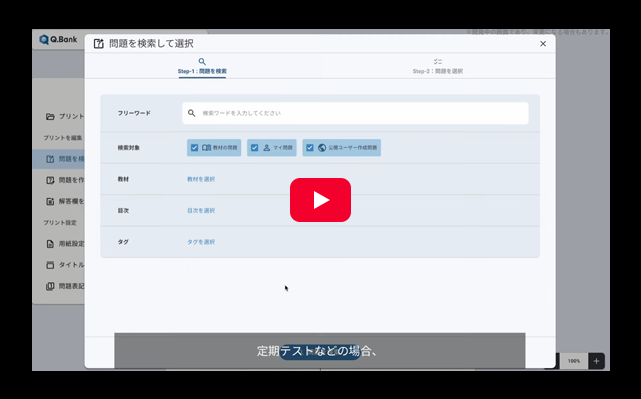The width and height of the screenshot is (641, 399).
Task: Toggle 公開ユーザー作成問題 checkbox
Action: (x=310, y=148)
